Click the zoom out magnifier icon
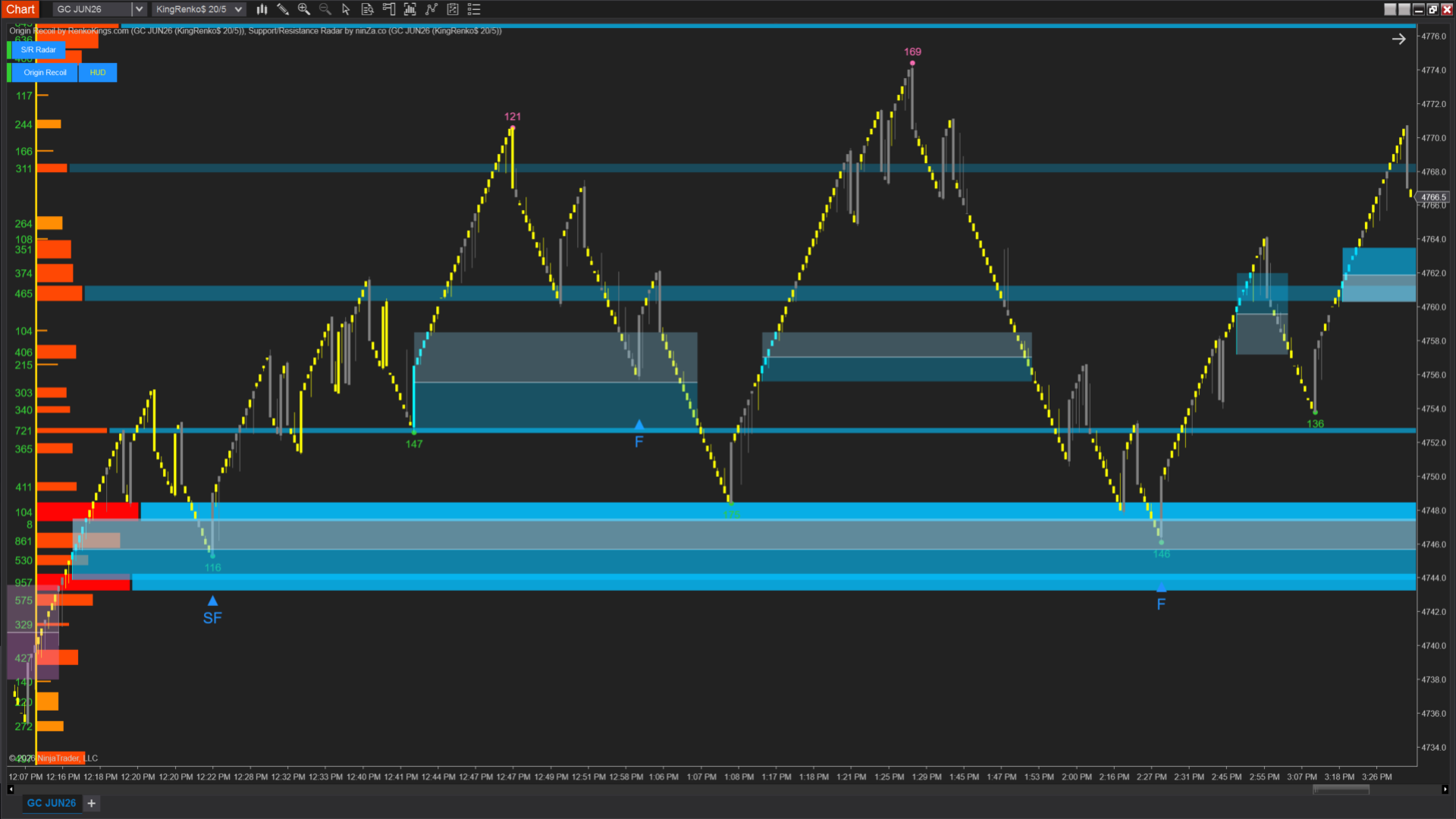 click(x=325, y=9)
